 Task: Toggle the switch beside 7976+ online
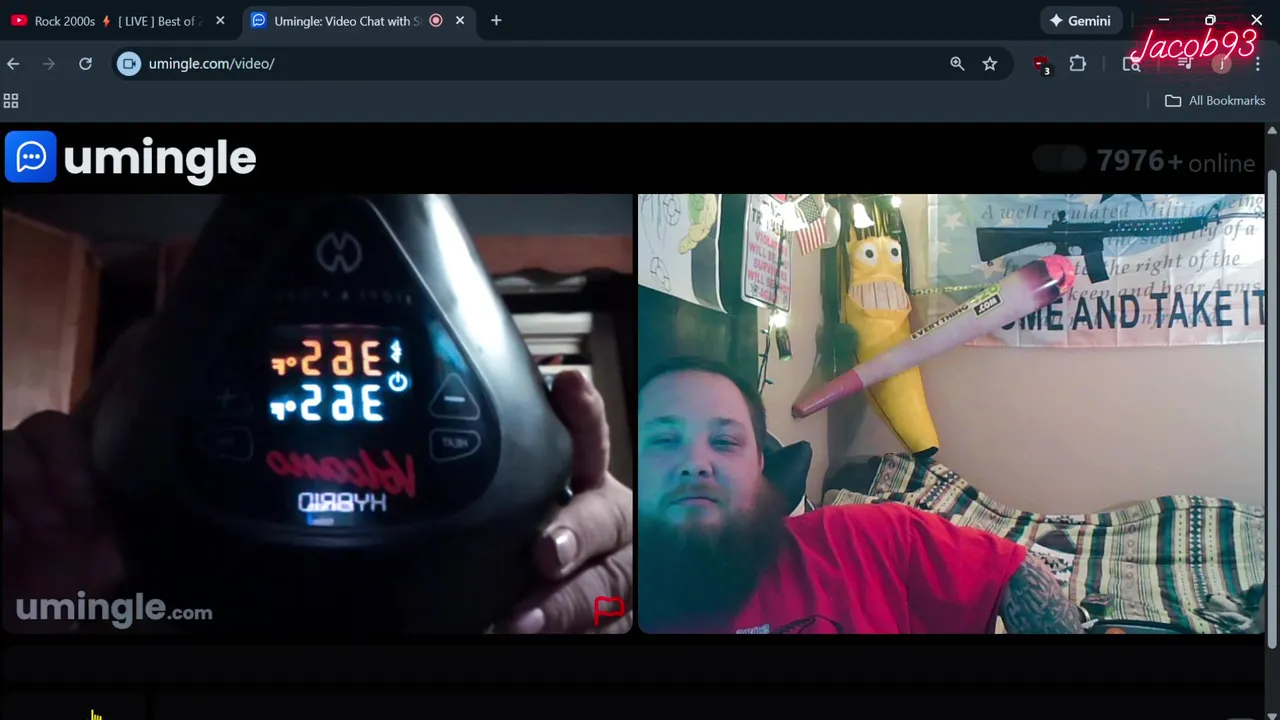pos(1059,159)
